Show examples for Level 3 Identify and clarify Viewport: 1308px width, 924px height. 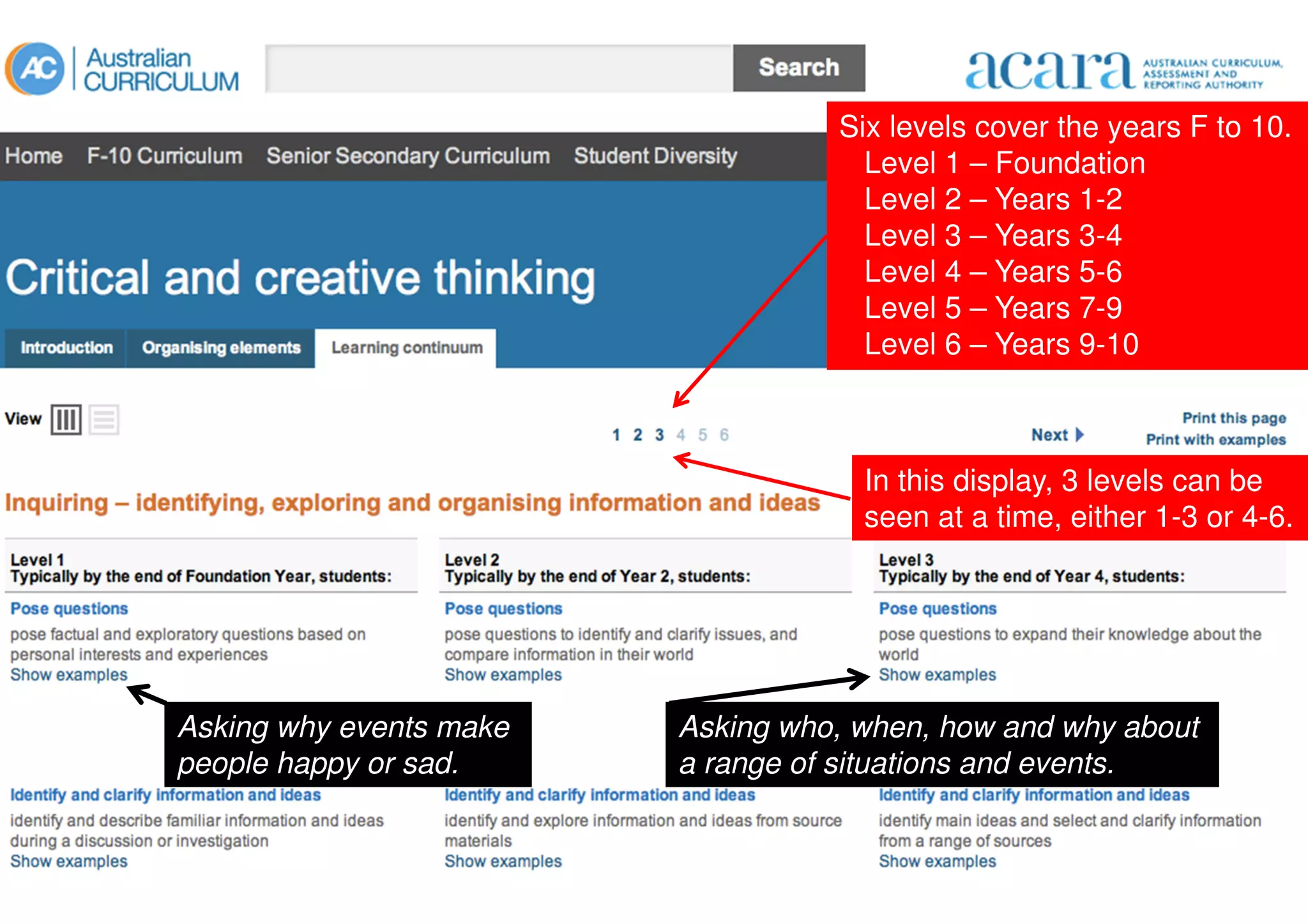pyautogui.click(x=938, y=861)
